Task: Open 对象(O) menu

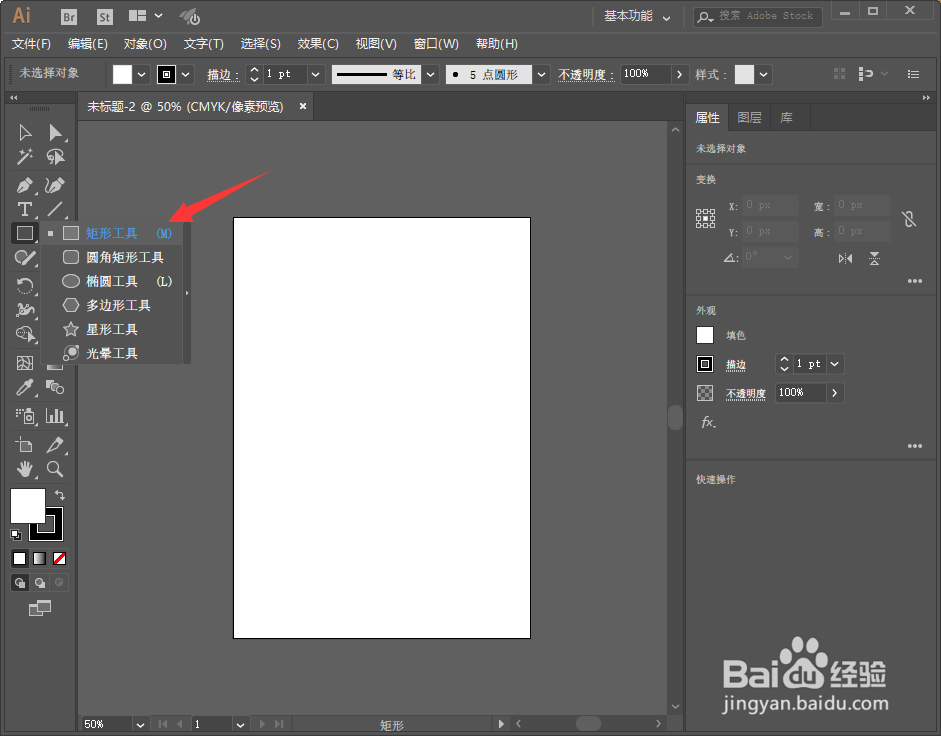Action: click(145, 44)
